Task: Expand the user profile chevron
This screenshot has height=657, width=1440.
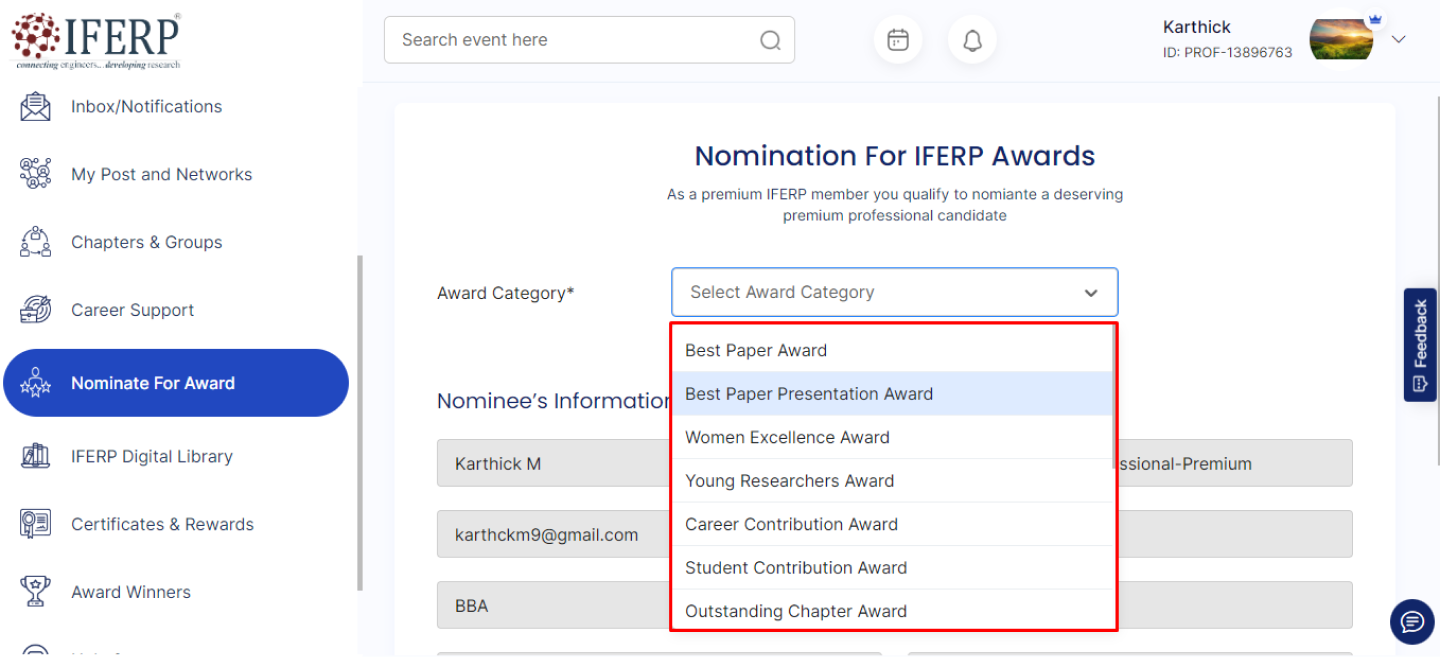Action: pyautogui.click(x=1399, y=40)
